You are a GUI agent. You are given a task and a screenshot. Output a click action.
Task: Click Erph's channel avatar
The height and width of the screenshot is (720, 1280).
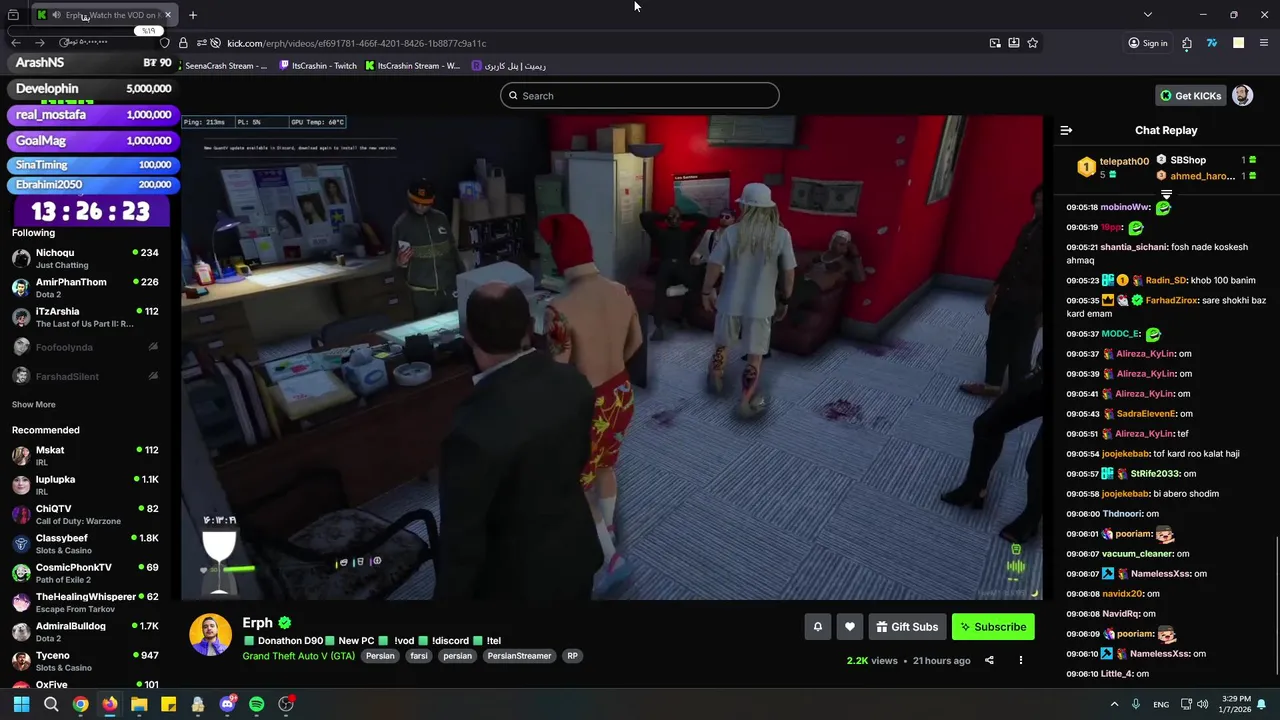click(x=211, y=635)
